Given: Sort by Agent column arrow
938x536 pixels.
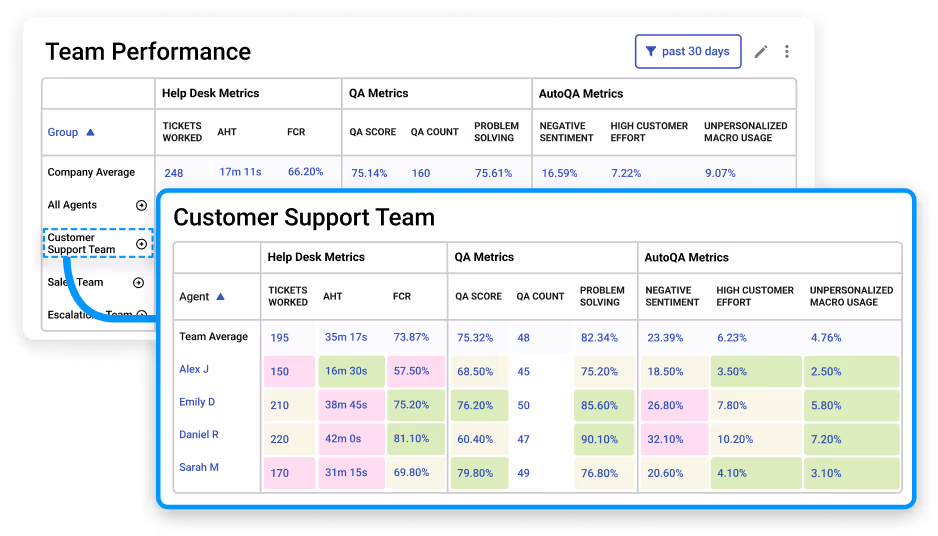Looking at the screenshot, I should (x=220, y=297).
